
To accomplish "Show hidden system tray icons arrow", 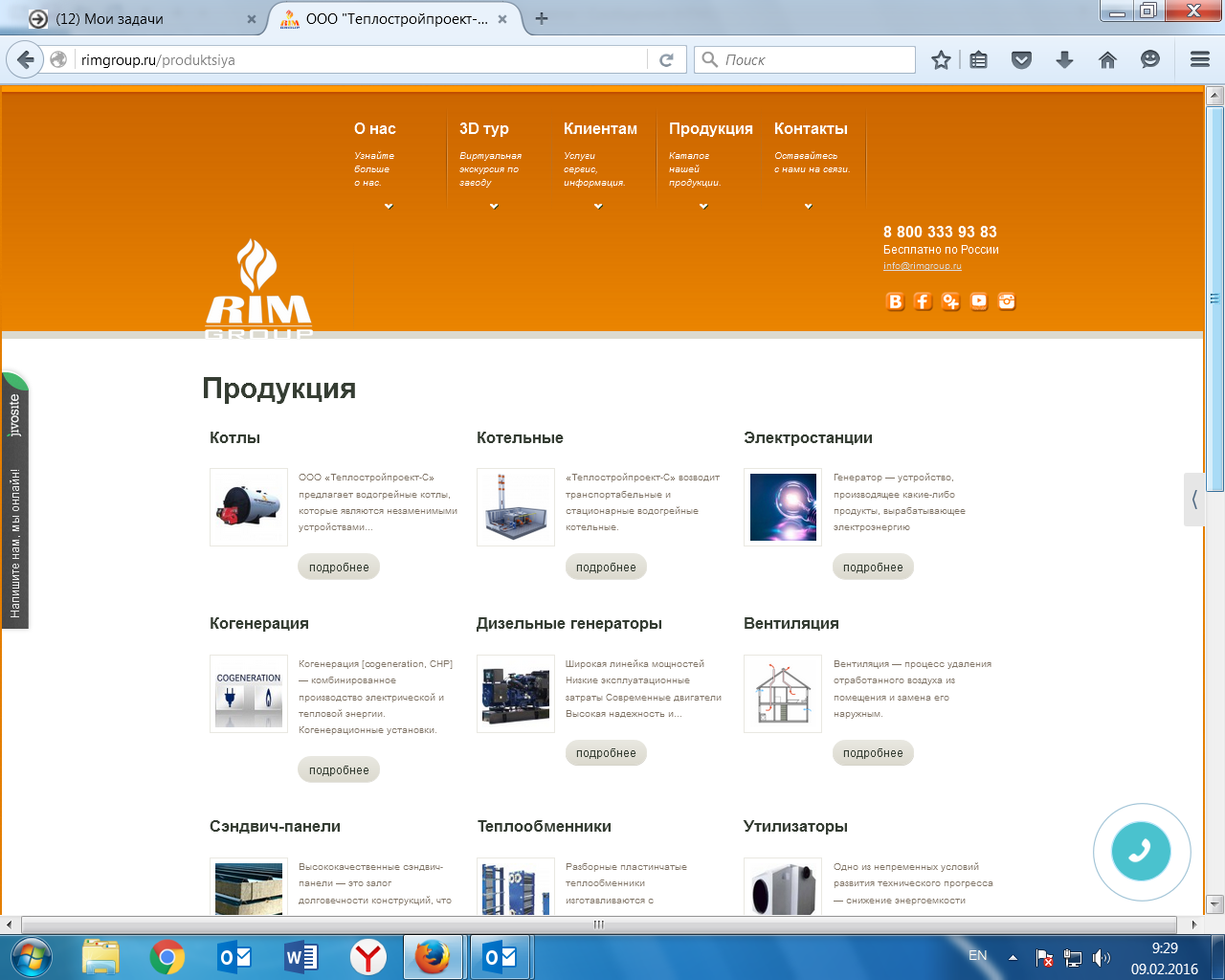I will (x=1013, y=957).
